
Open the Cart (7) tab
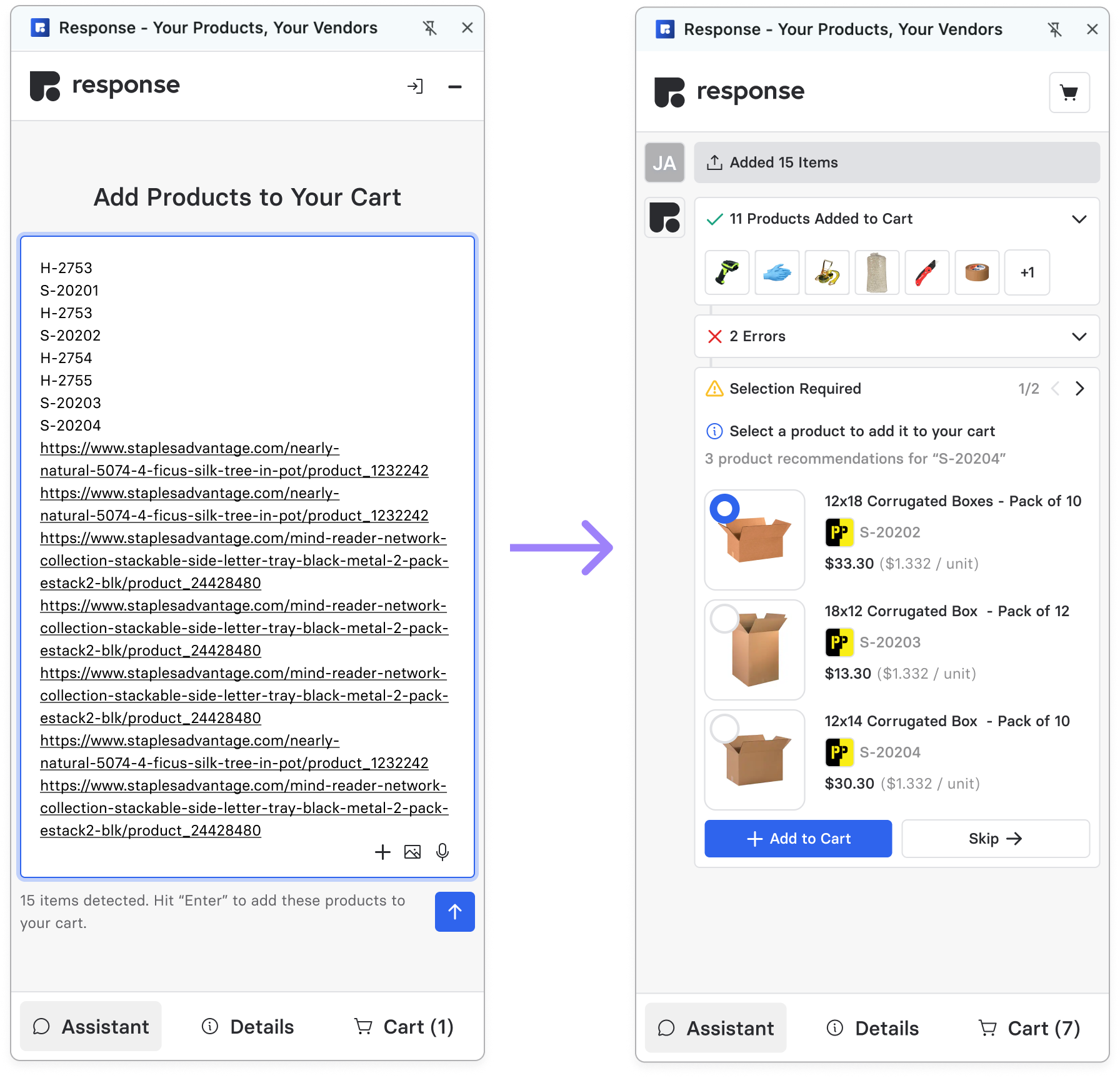[1029, 1028]
